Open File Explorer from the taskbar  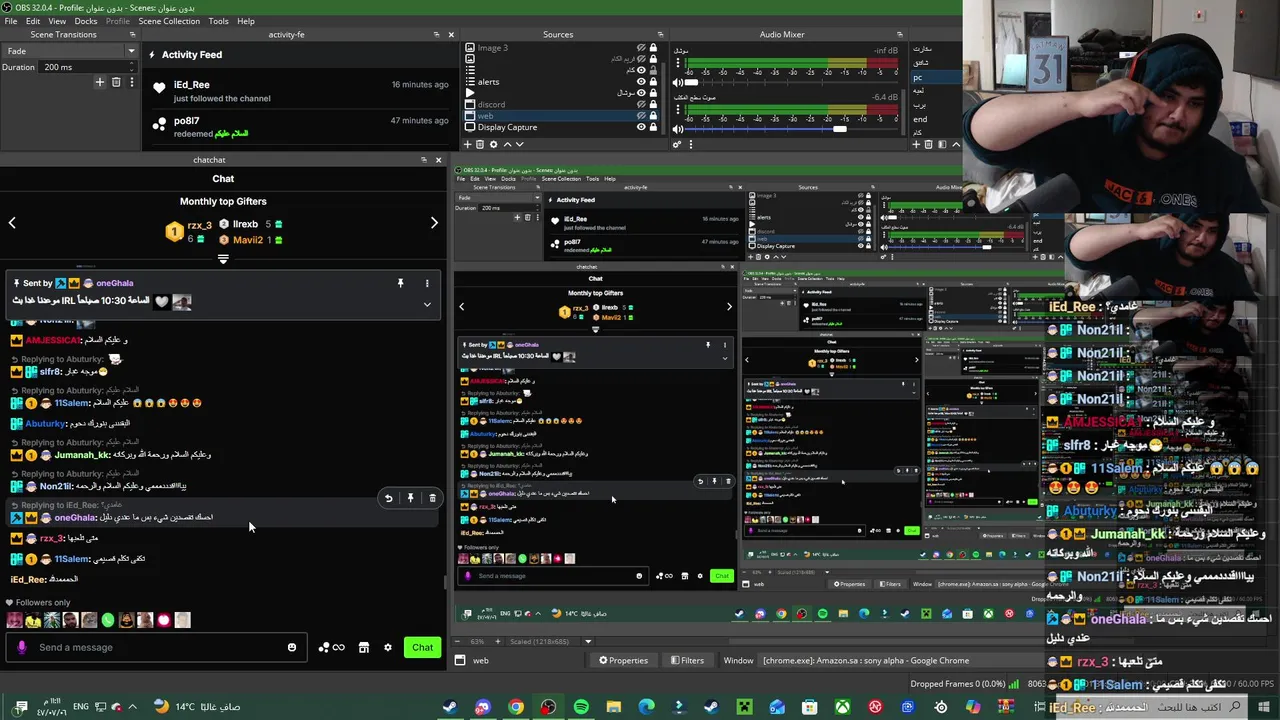coord(614,707)
